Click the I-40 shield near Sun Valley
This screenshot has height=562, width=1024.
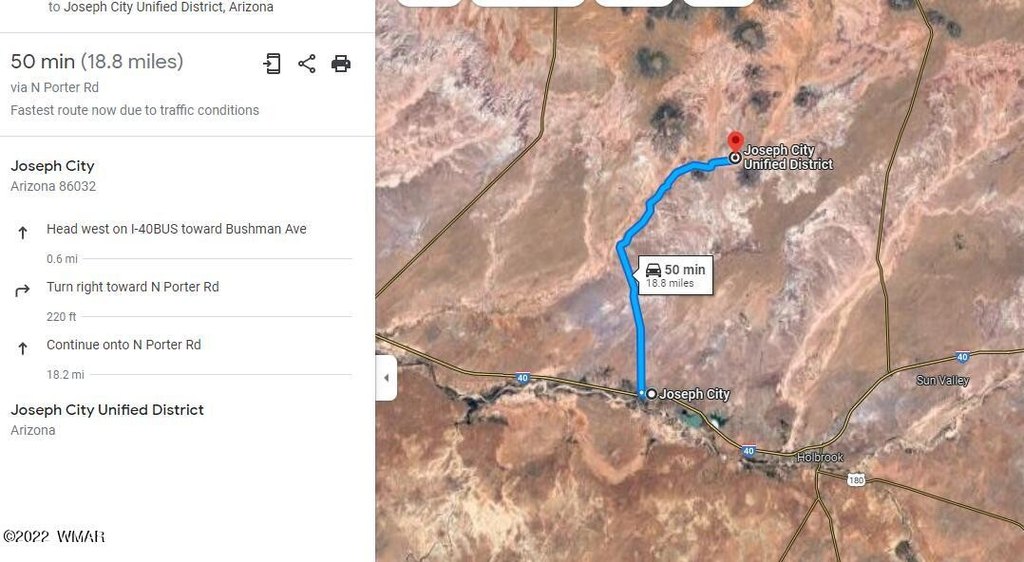point(962,357)
